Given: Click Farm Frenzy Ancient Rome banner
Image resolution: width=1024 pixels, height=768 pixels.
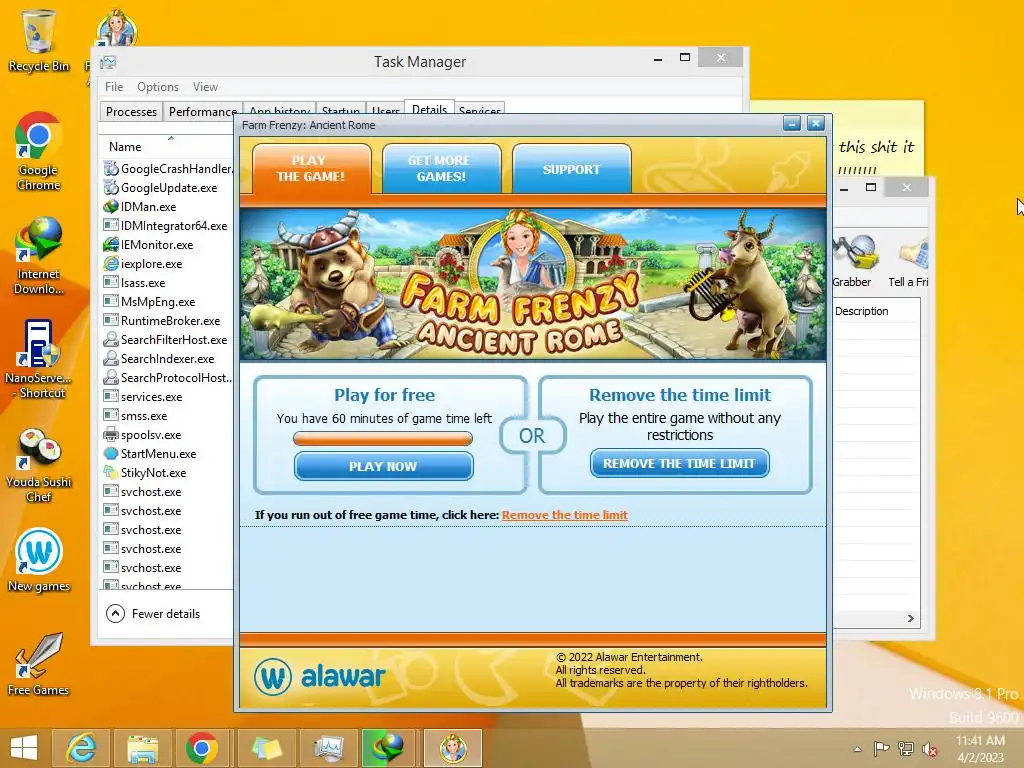Looking at the screenshot, I should point(532,284).
